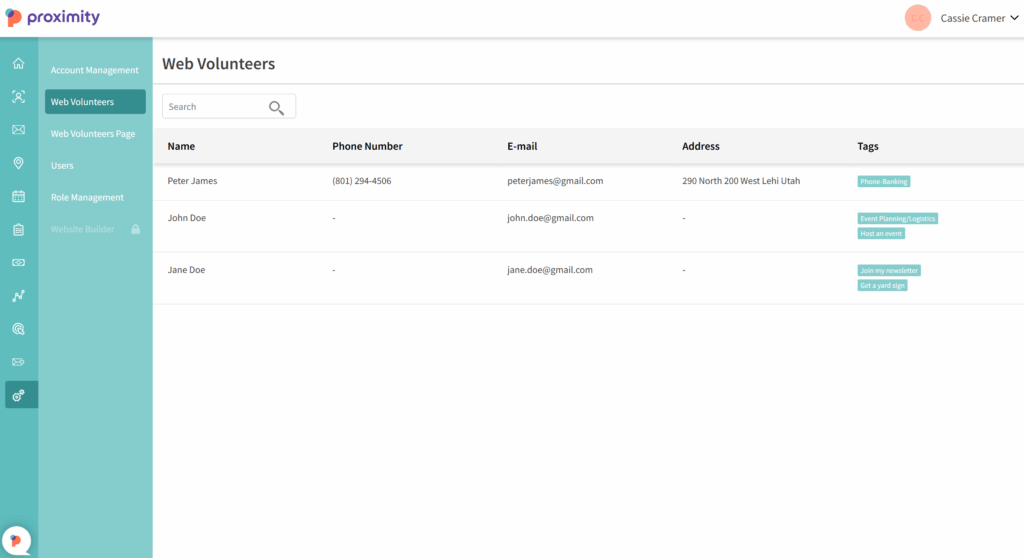Click the line graph analytics icon
Screen dimensions: 1024x558
tap(18, 296)
